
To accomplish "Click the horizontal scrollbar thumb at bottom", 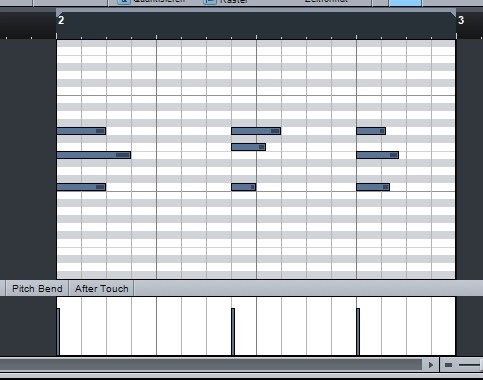I will [211, 365].
